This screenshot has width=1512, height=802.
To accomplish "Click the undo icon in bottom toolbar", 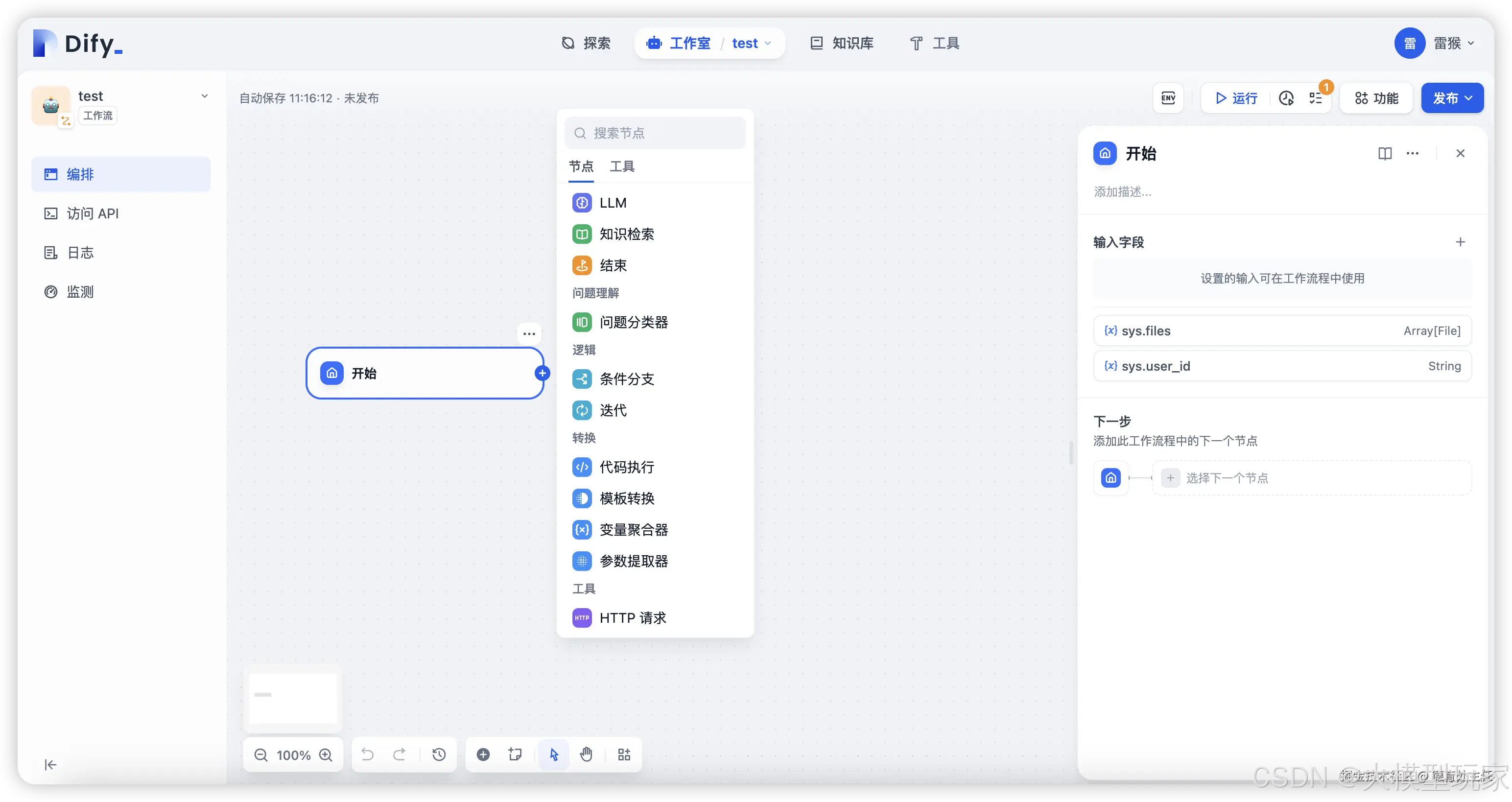I will 367,755.
